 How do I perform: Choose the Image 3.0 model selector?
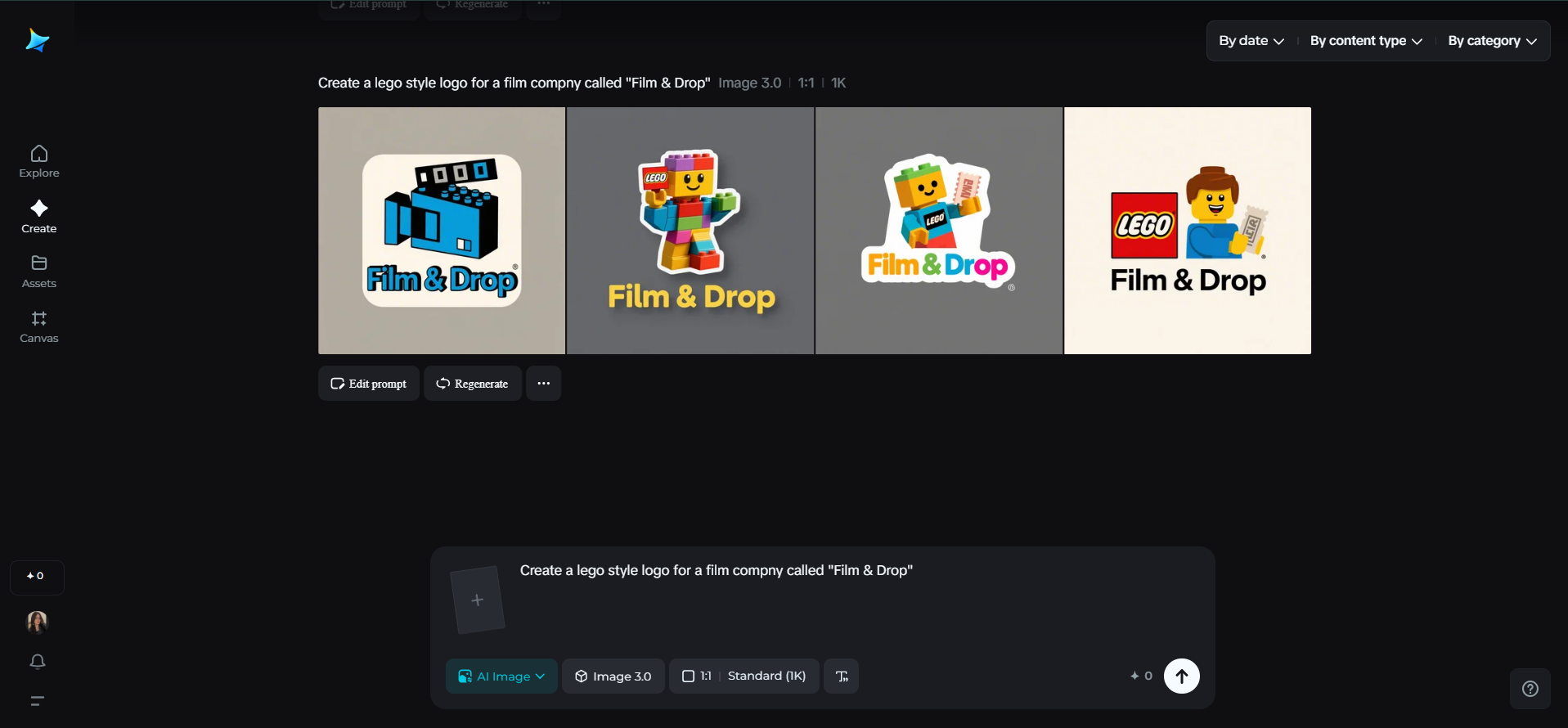point(613,676)
